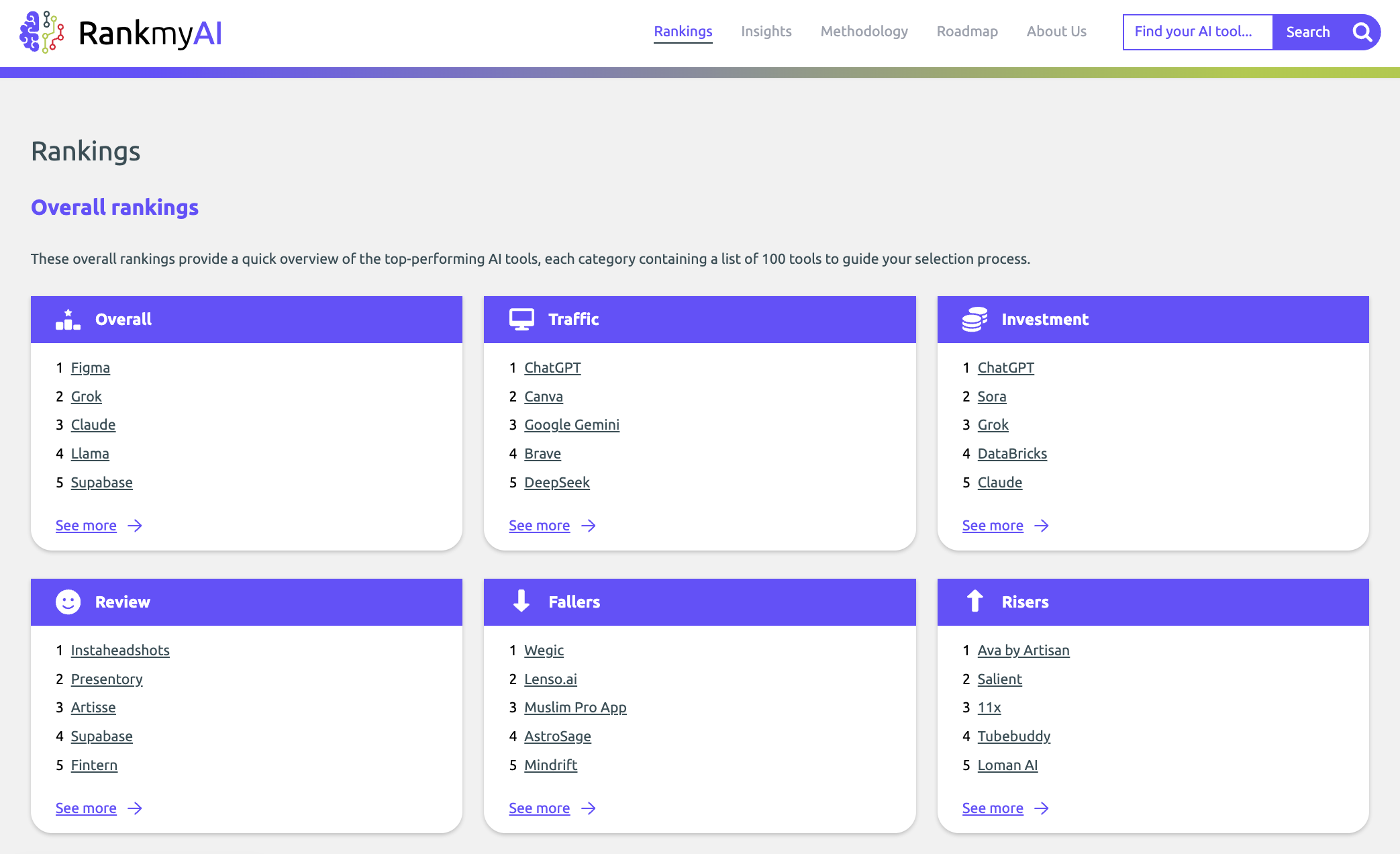Image resolution: width=1400 pixels, height=854 pixels.
Task: Select Ava by Artisan in Risers
Action: click(x=1023, y=651)
